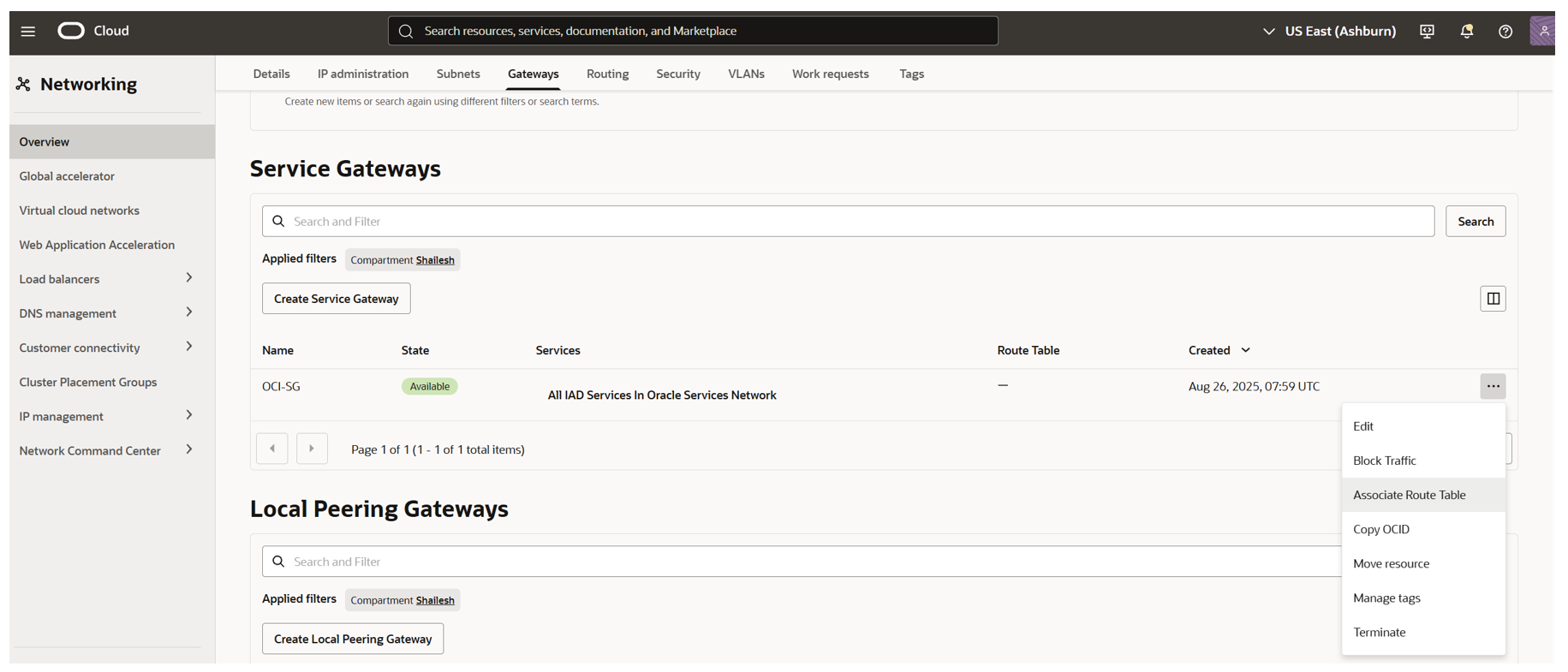Go to previous page of Service Gateways

point(272,449)
